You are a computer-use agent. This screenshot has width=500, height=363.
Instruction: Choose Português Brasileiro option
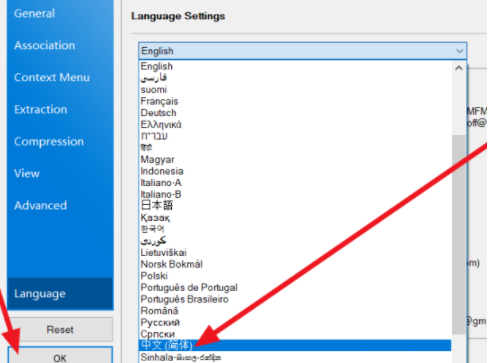(x=295, y=299)
